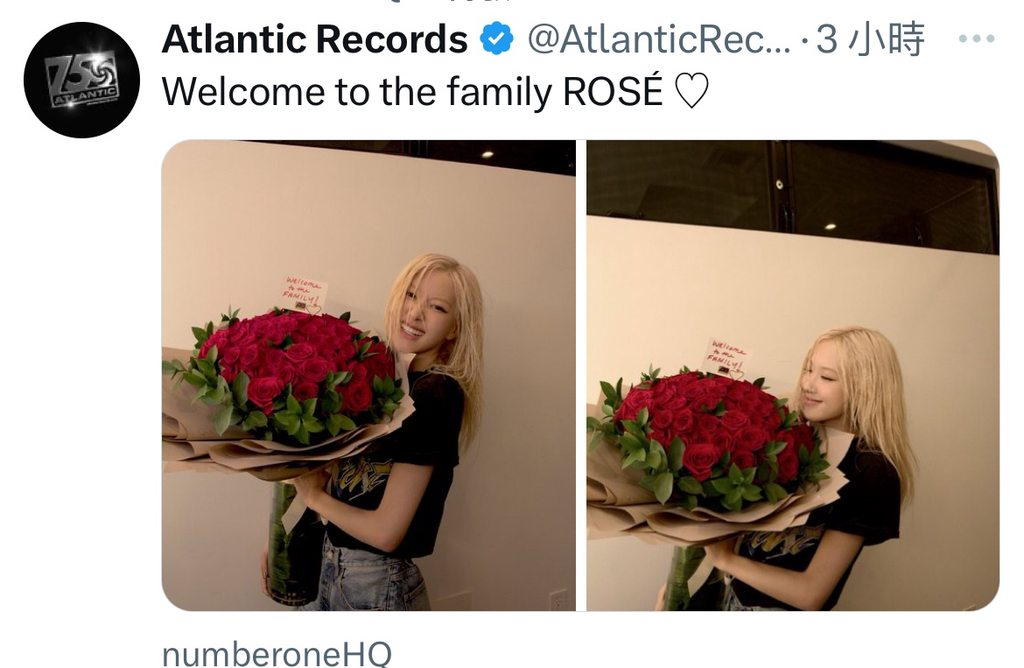Viewport: 1024px width, 668px height.
Task: Open the left photo of the tweet
Action: (x=368, y=375)
